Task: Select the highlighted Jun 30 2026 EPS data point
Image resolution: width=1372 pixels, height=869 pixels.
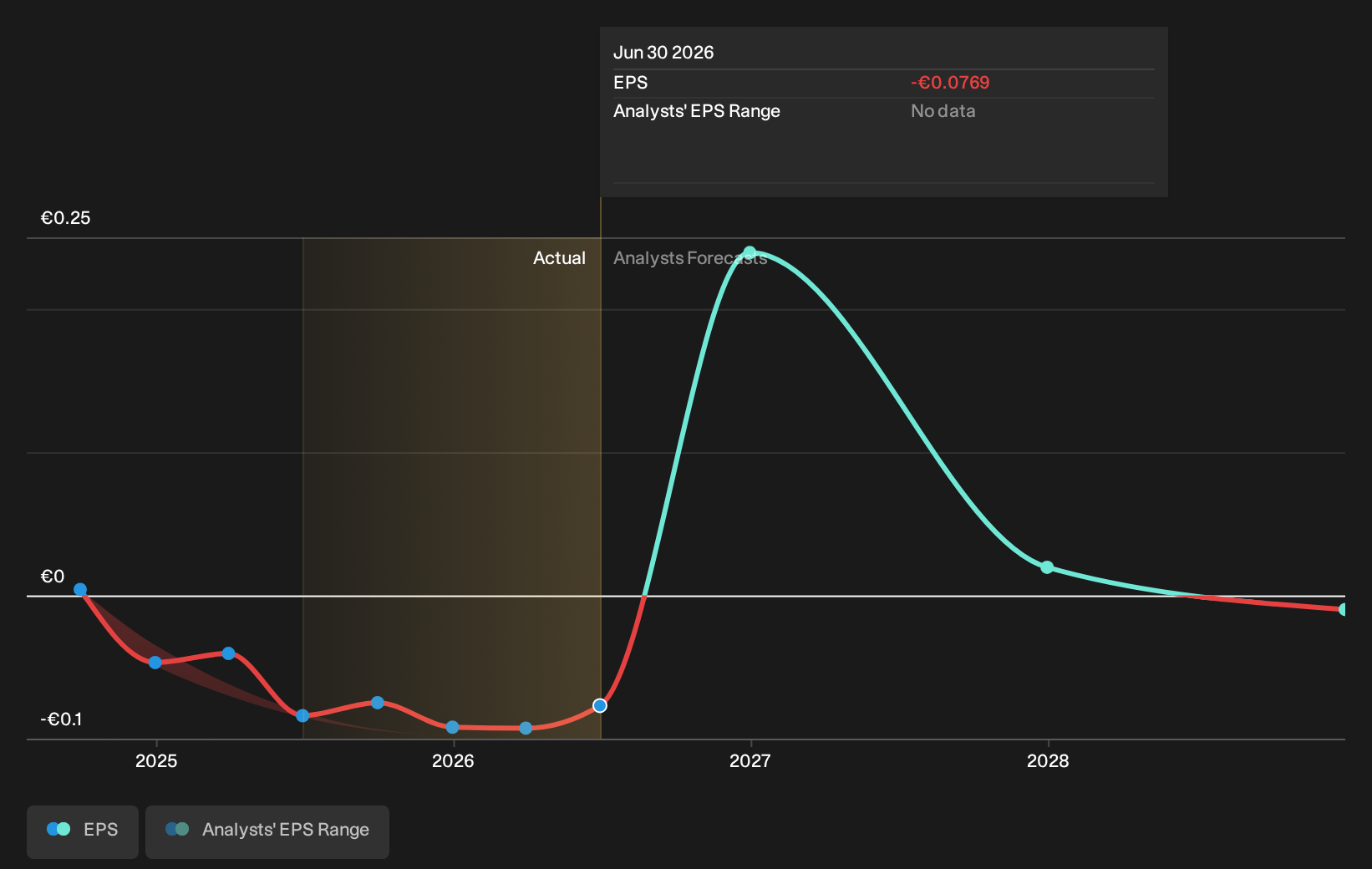Action: pos(600,706)
